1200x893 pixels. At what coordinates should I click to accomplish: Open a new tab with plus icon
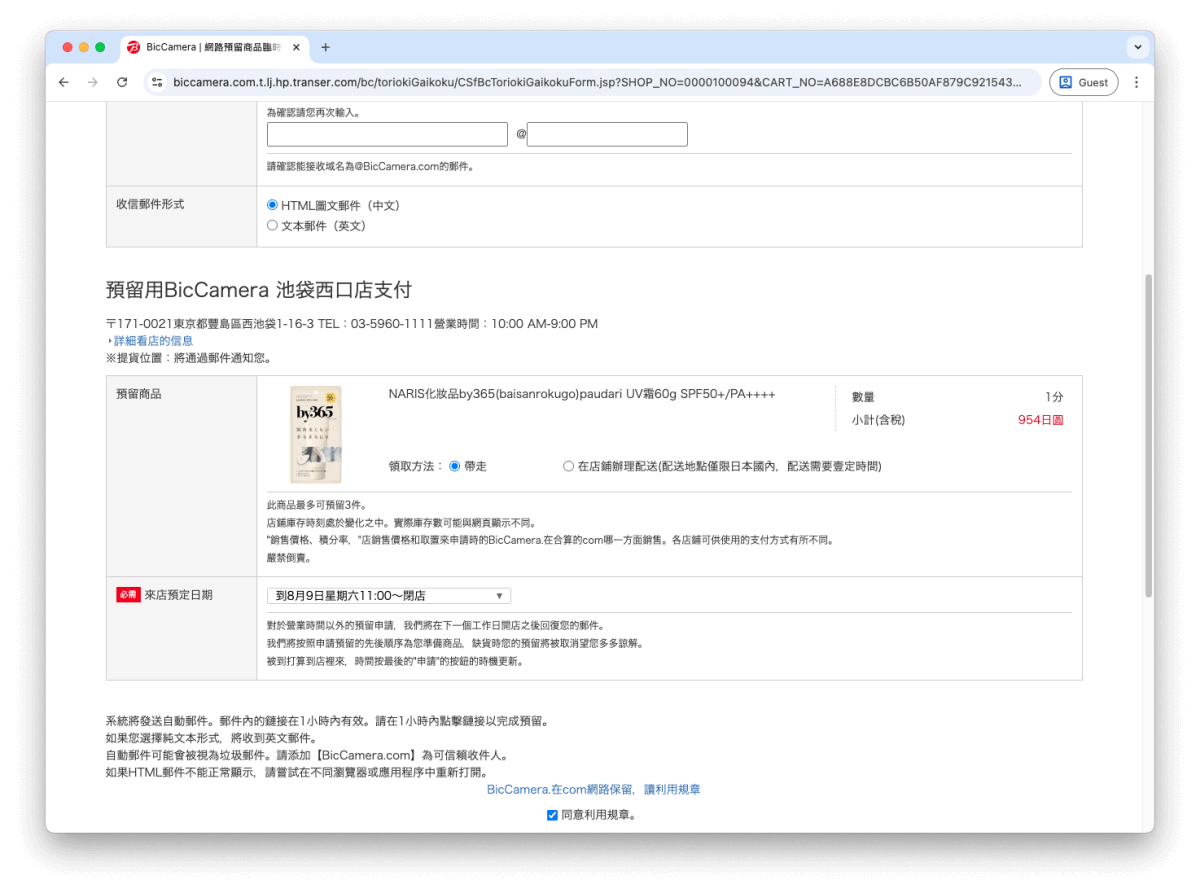325,47
